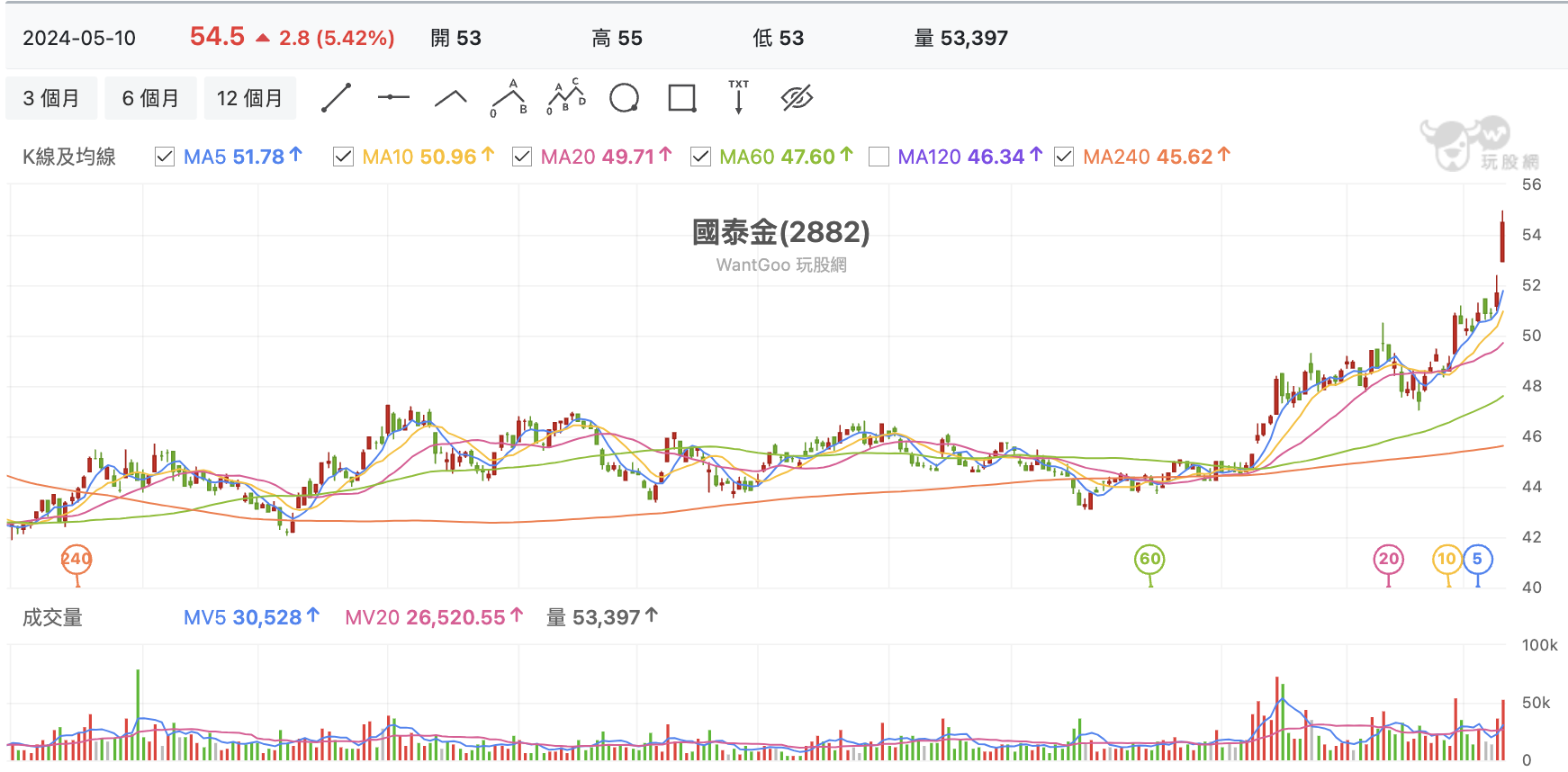Click the MV20 26,520.55 volume label
The image size is (1568, 772).
[434, 617]
